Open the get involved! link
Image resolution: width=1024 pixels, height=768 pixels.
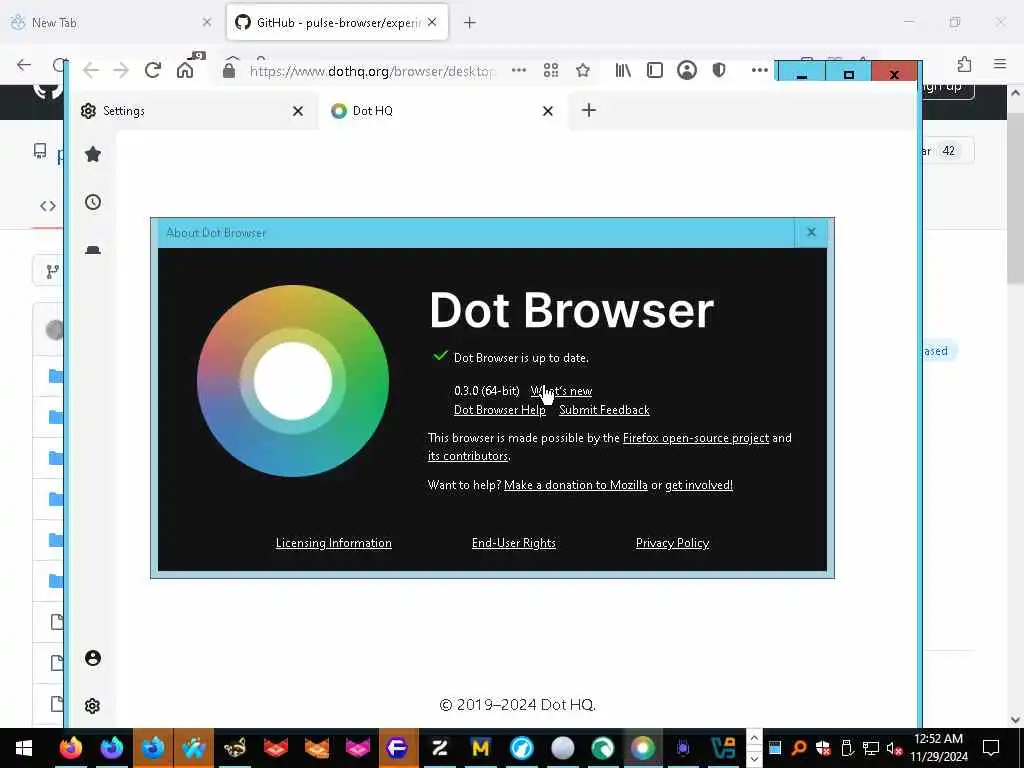(x=699, y=485)
